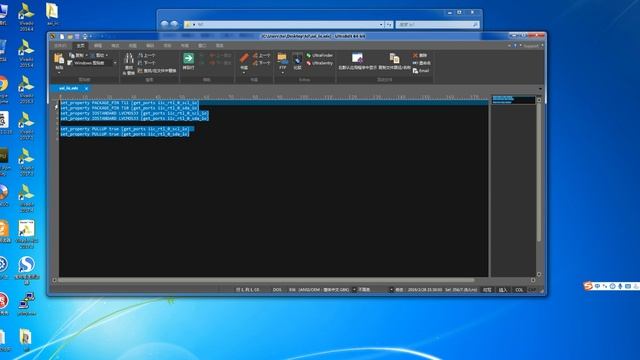640x360 pixels.
Task: Click Rename (重命名) file icon
Action: [x=415, y=63]
